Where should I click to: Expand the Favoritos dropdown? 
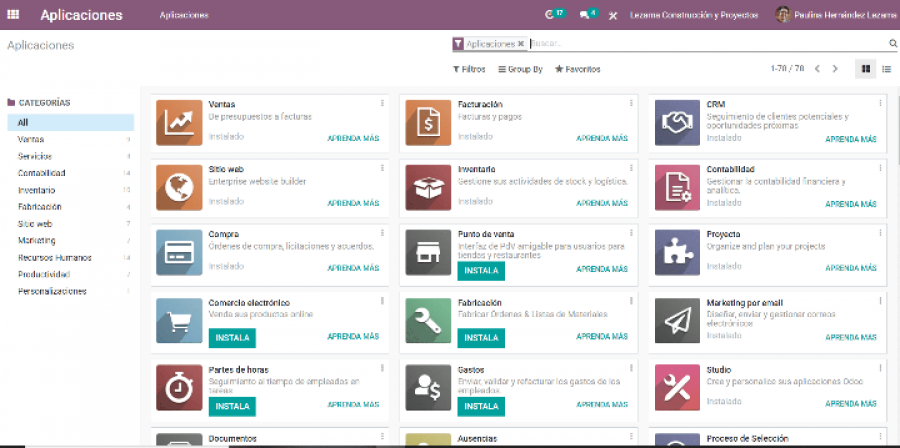pos(578,69)
